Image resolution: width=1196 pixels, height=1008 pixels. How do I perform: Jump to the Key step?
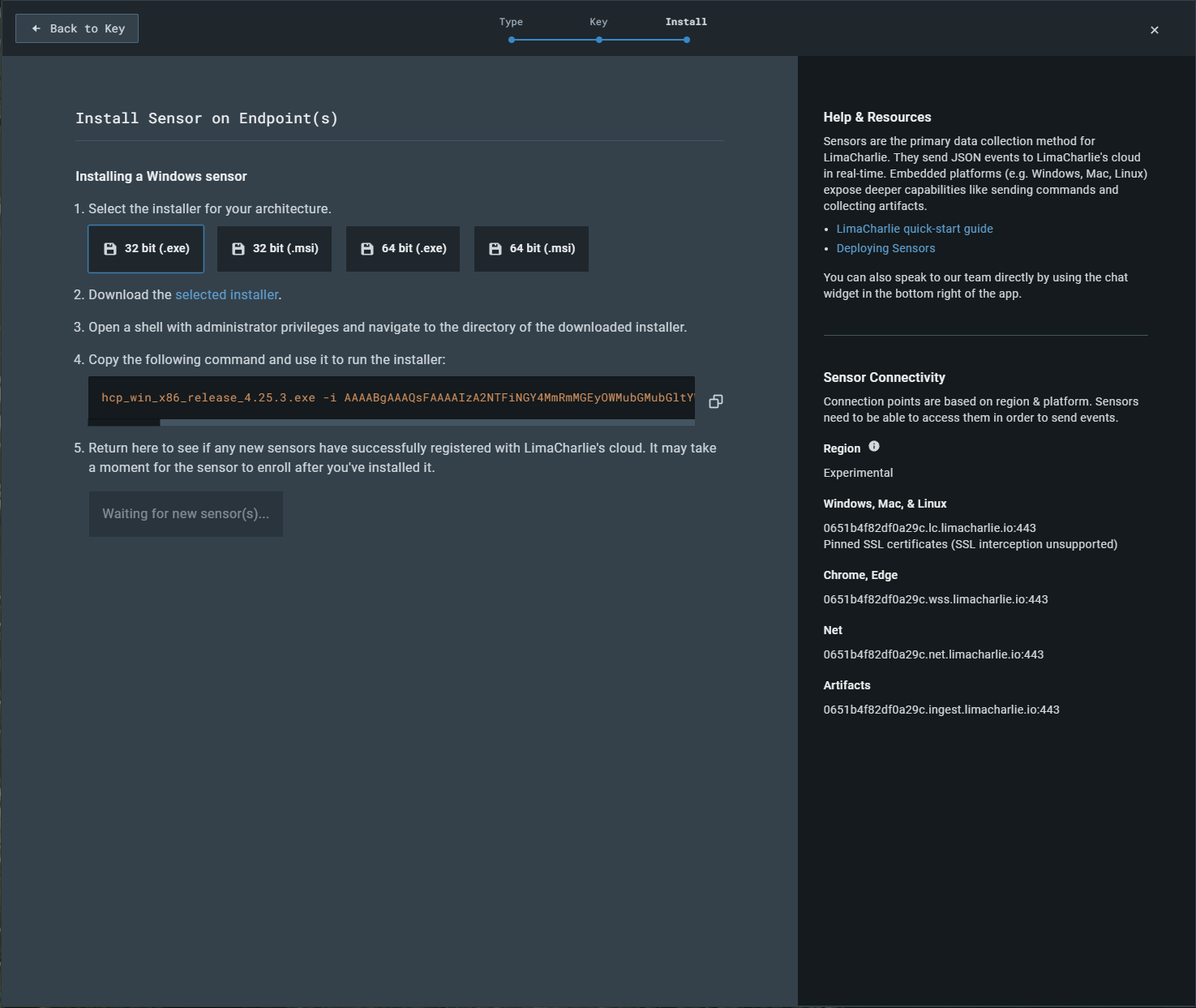[x=598, y=30]
